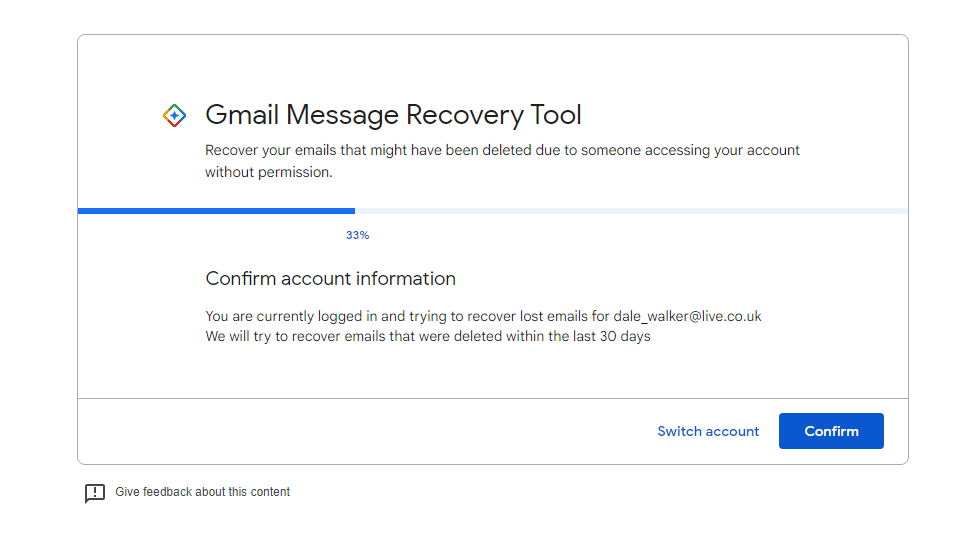Click the 33% progress label
953x536 pixels.
357,235
